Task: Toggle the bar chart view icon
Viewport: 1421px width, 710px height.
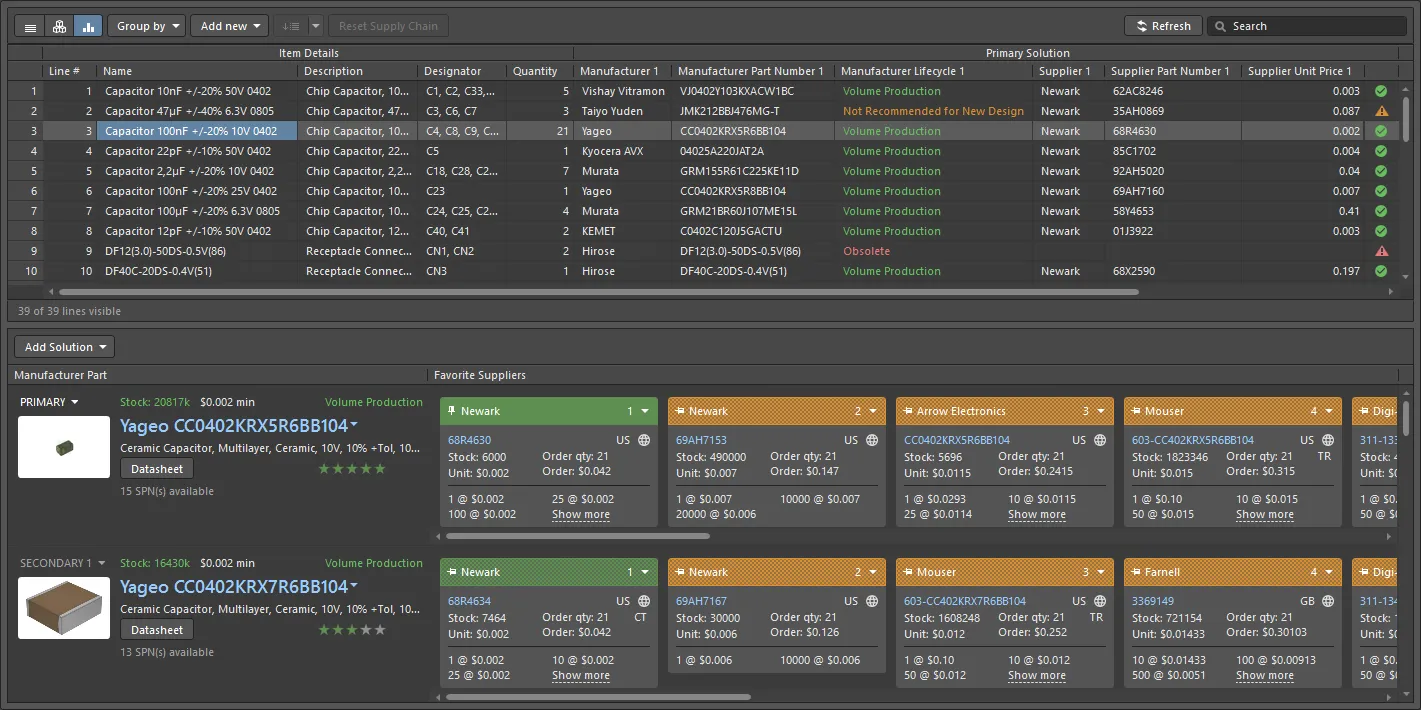Action: pyautogui.click(x=88, y=26)
